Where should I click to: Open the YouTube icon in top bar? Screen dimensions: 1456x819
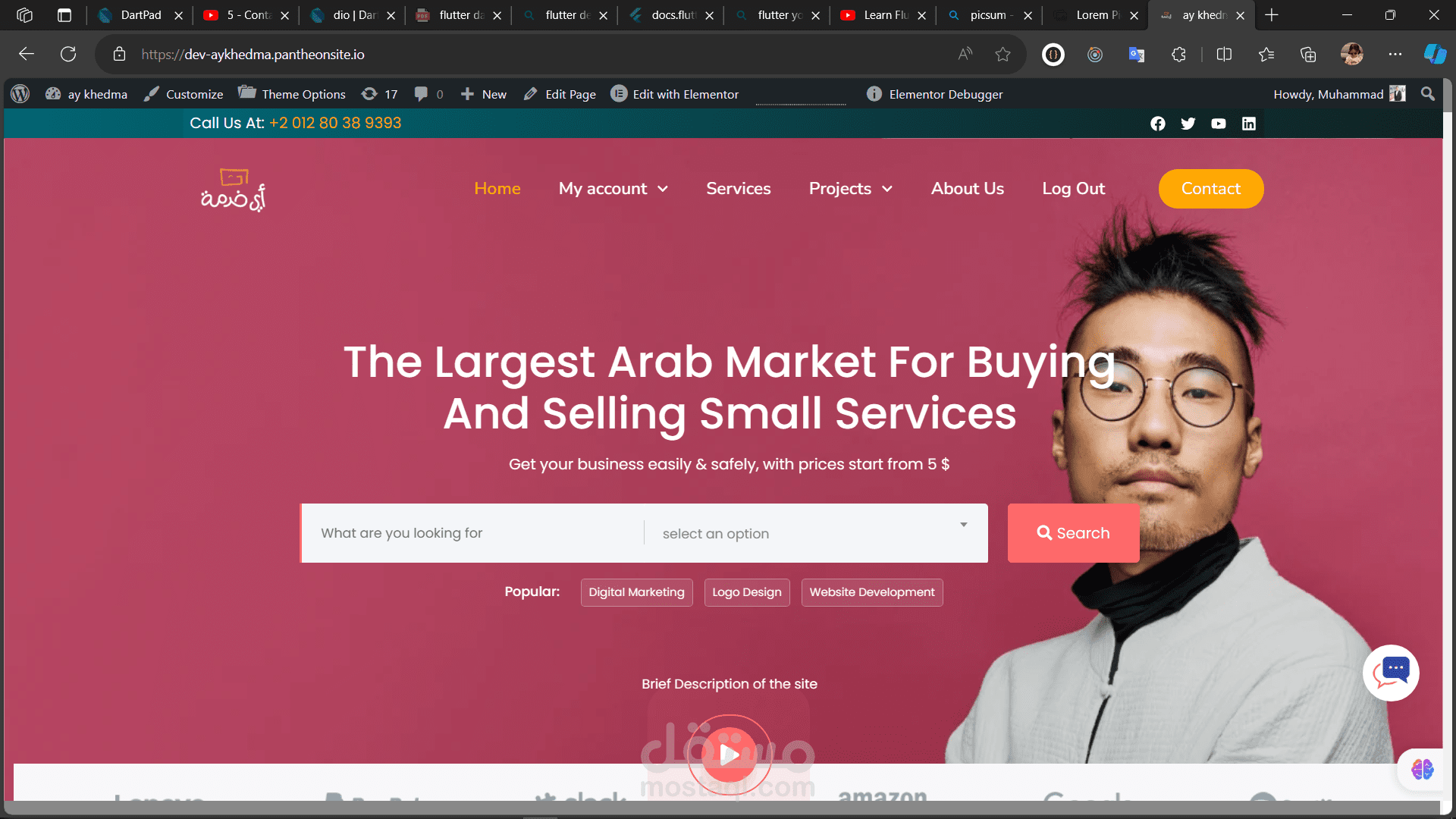(1218, 124)
